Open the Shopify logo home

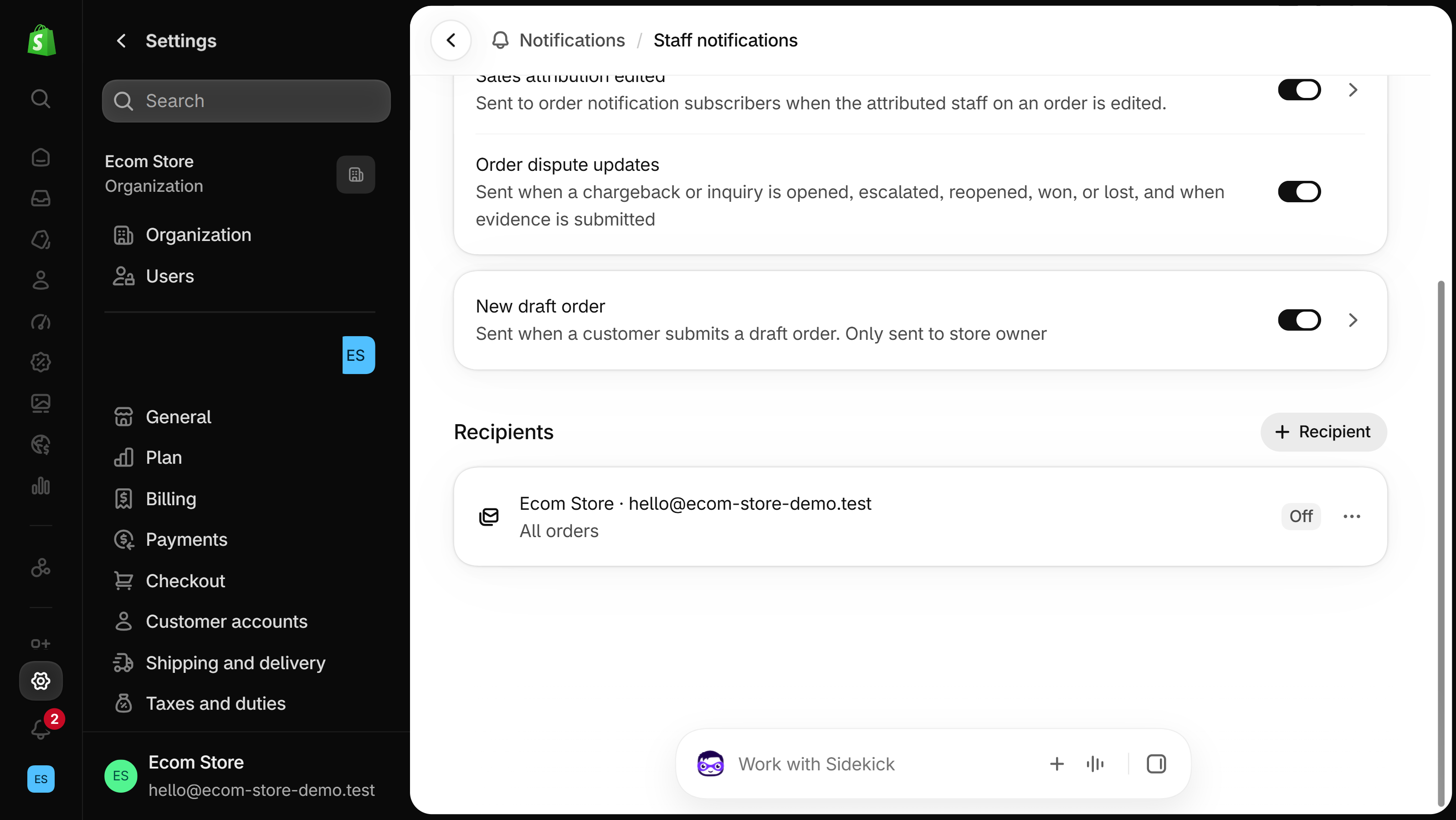[41, 40]
